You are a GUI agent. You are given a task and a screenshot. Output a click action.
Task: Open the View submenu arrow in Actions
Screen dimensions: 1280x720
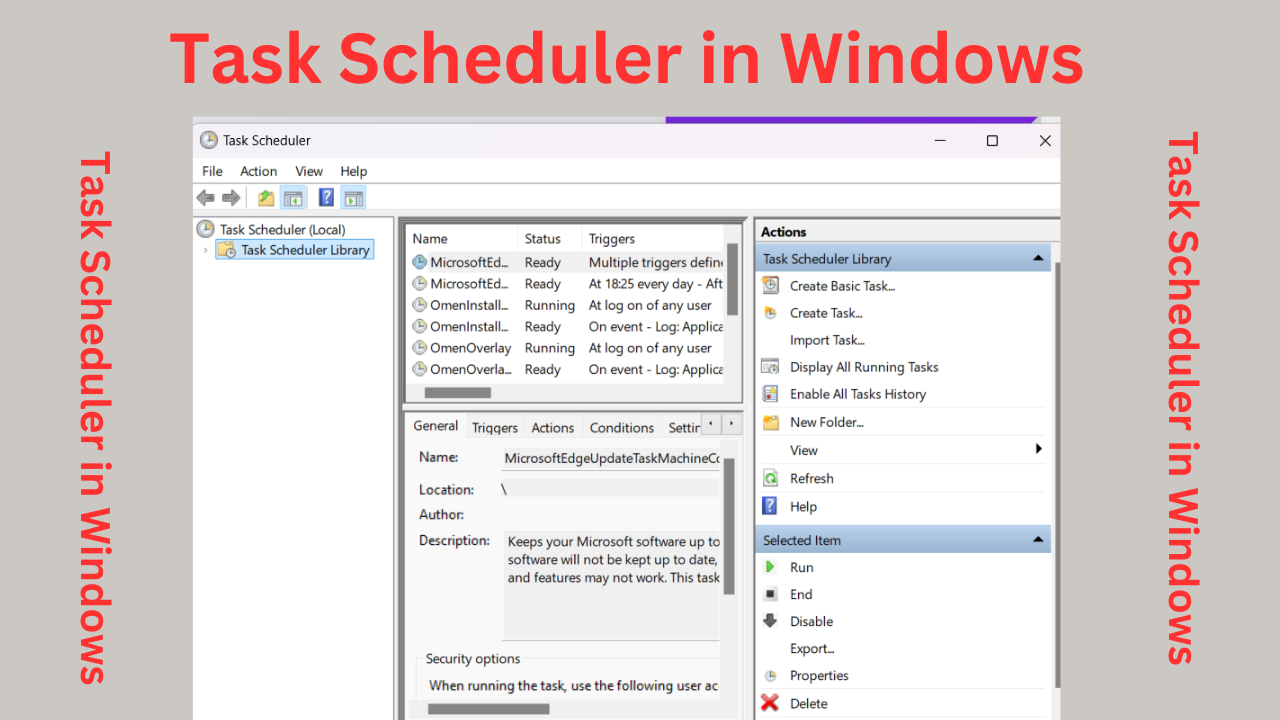click(1039, 450)
